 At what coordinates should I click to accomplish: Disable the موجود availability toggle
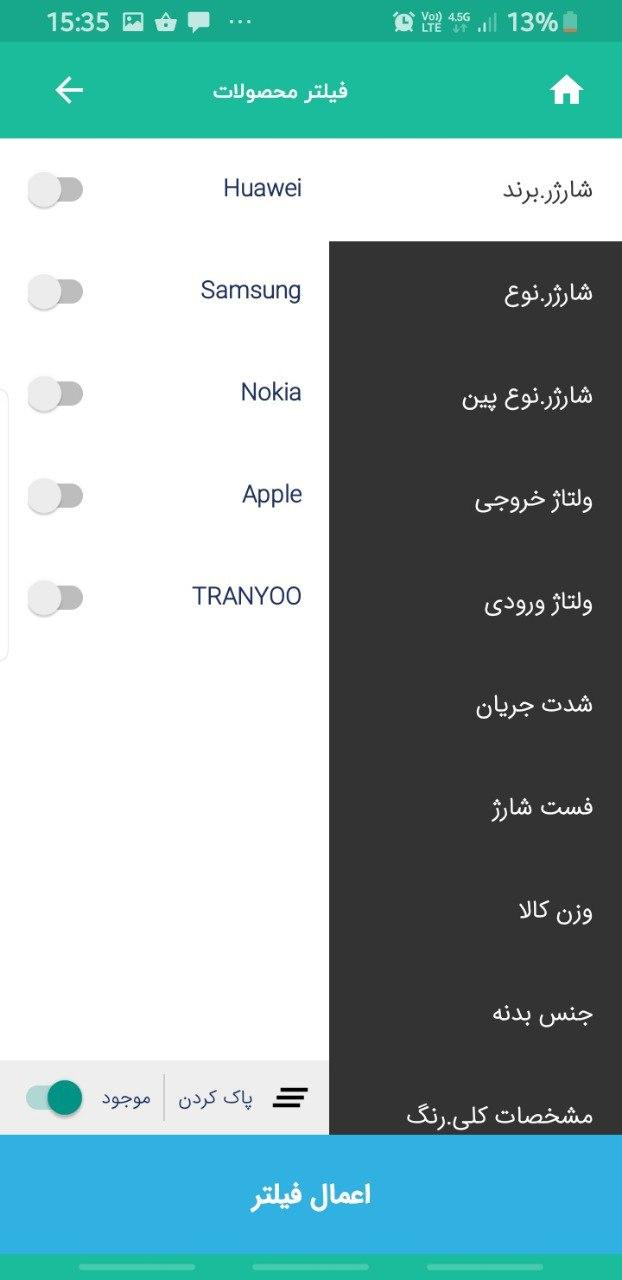tap(55, 1097)
